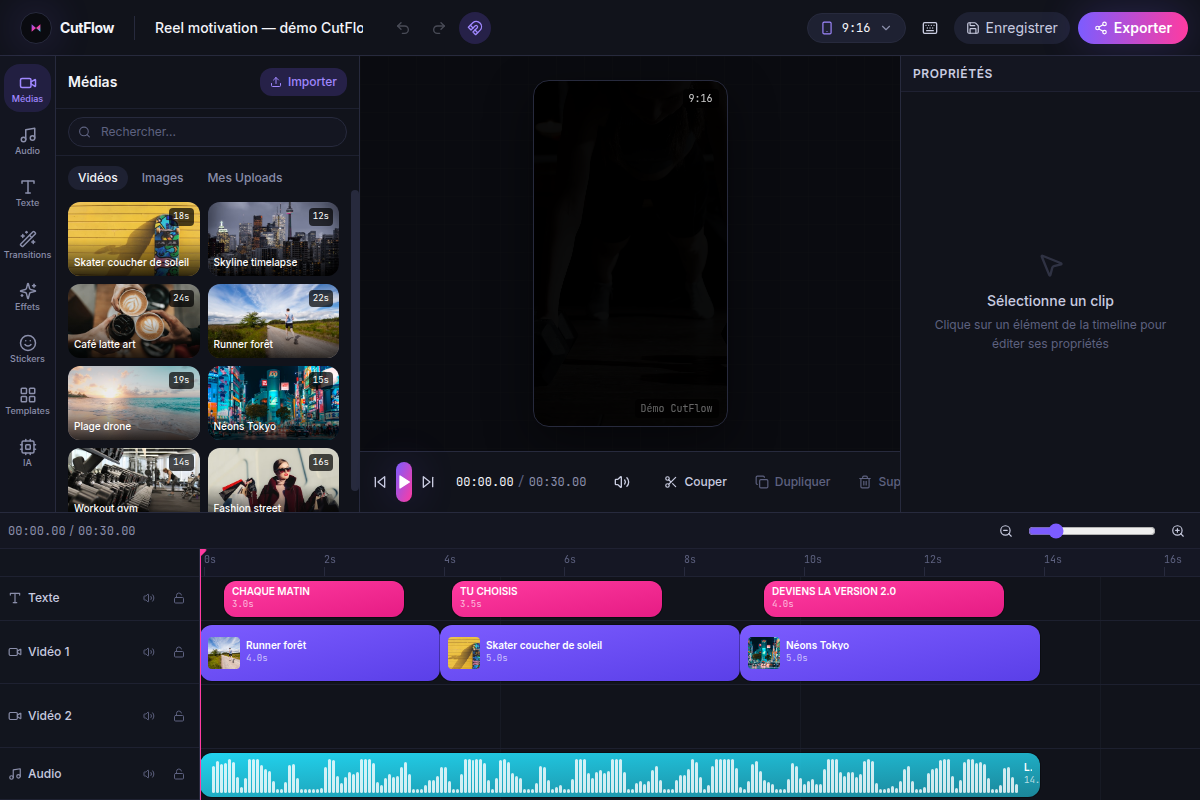The width and height of the screenshot is (1200, 800).
Task: Click the Dupliquer button
Action: click(793, 482)
